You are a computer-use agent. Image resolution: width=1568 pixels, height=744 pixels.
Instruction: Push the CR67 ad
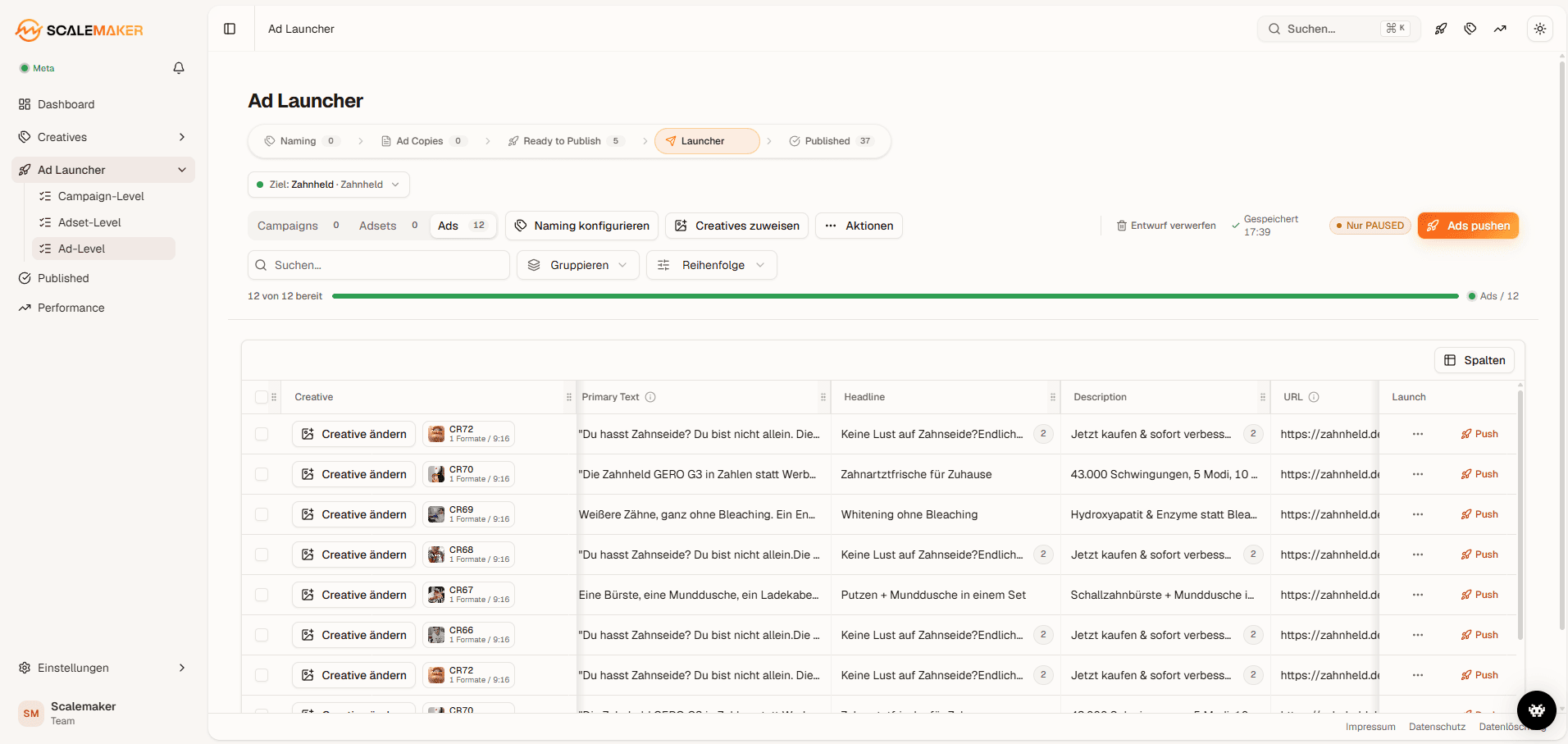point(1479,595)
